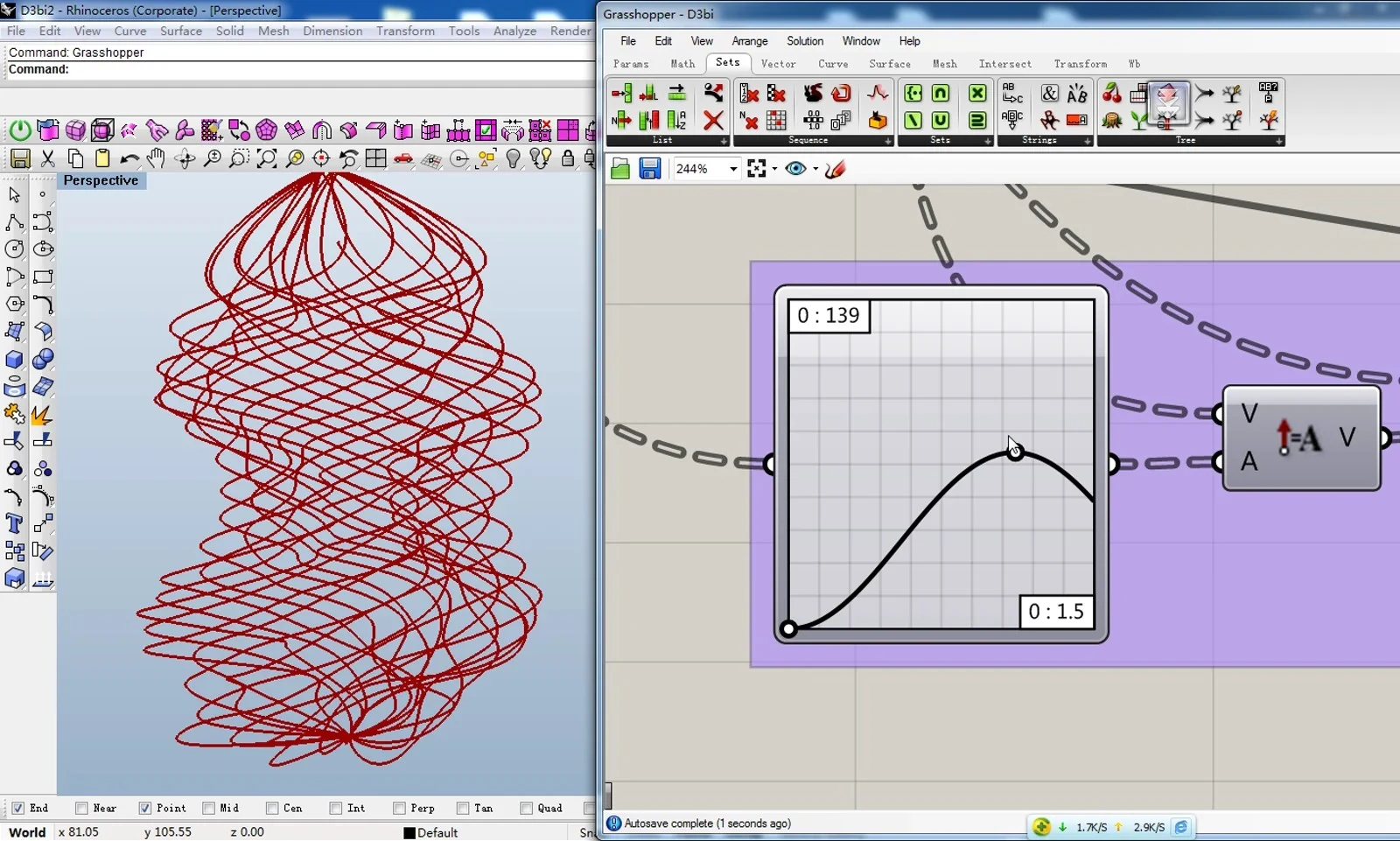Open the Solution menu in Grasshopper
1400x841 pixels.
[x=805, y=41]
